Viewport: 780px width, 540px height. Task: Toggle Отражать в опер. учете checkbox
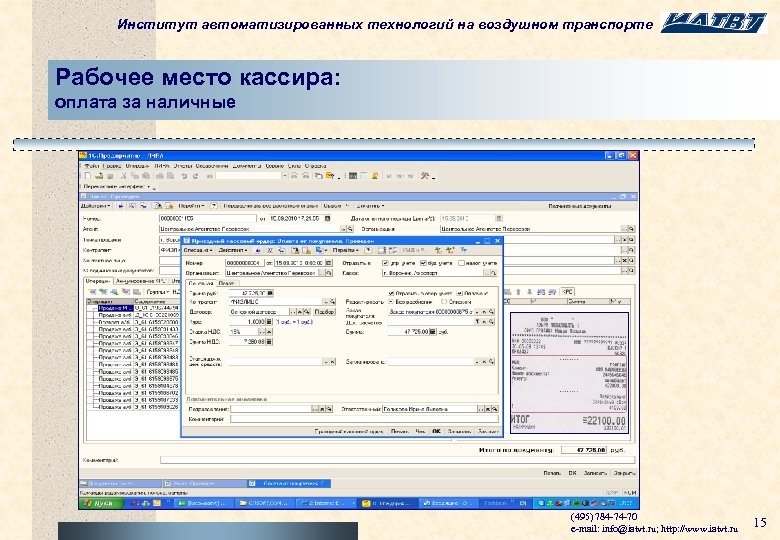pyautogui.click(x=391, y=293)
